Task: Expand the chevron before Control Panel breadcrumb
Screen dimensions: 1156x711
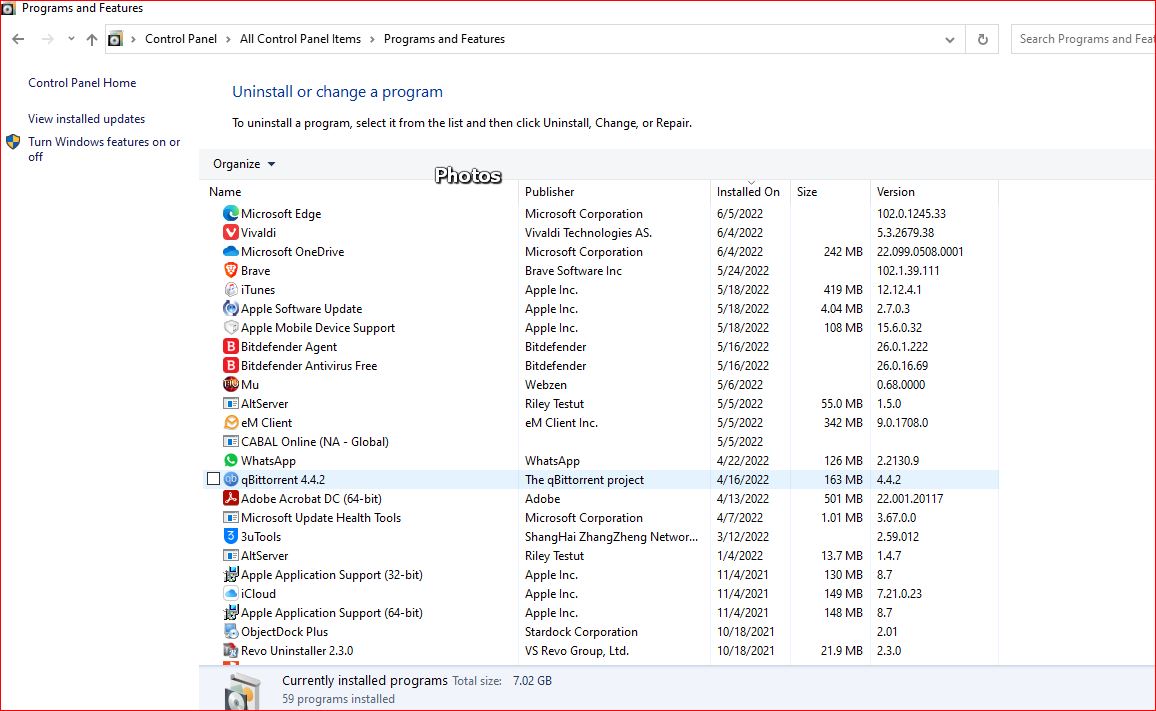Action: pyautogui.click(x=133, y=39)
